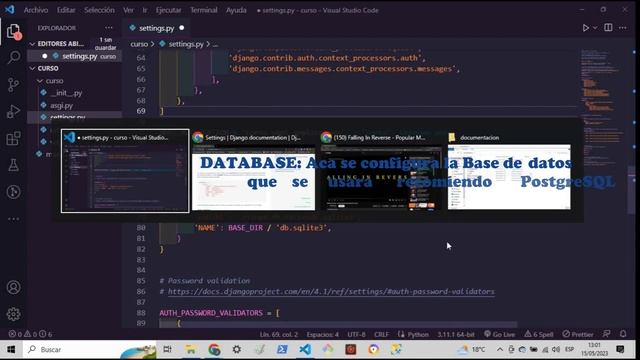640x360 pixels.
Task: Open Source Control view in activity bar
Action: point(13,84)
